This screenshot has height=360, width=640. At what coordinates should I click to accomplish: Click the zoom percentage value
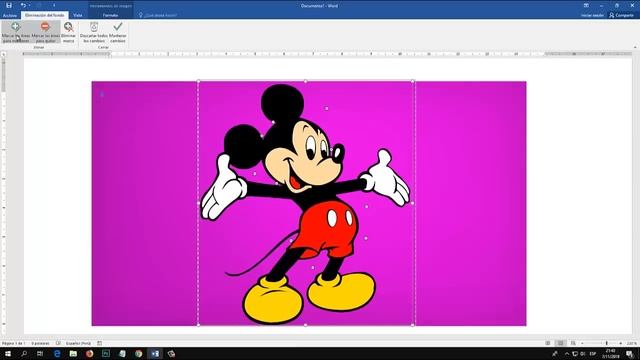tap(631, 343)
